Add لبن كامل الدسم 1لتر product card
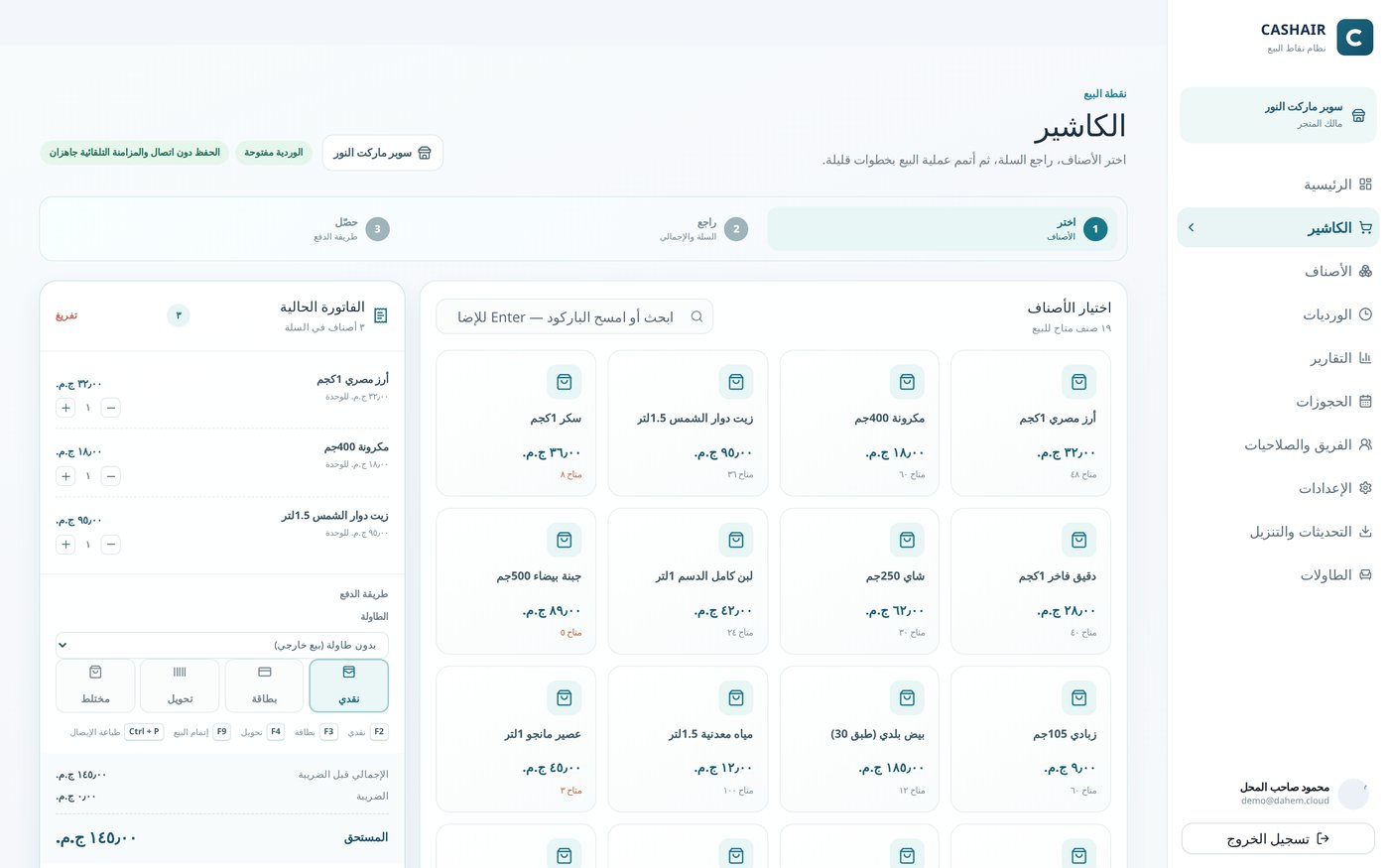 [x=688, y=580]
